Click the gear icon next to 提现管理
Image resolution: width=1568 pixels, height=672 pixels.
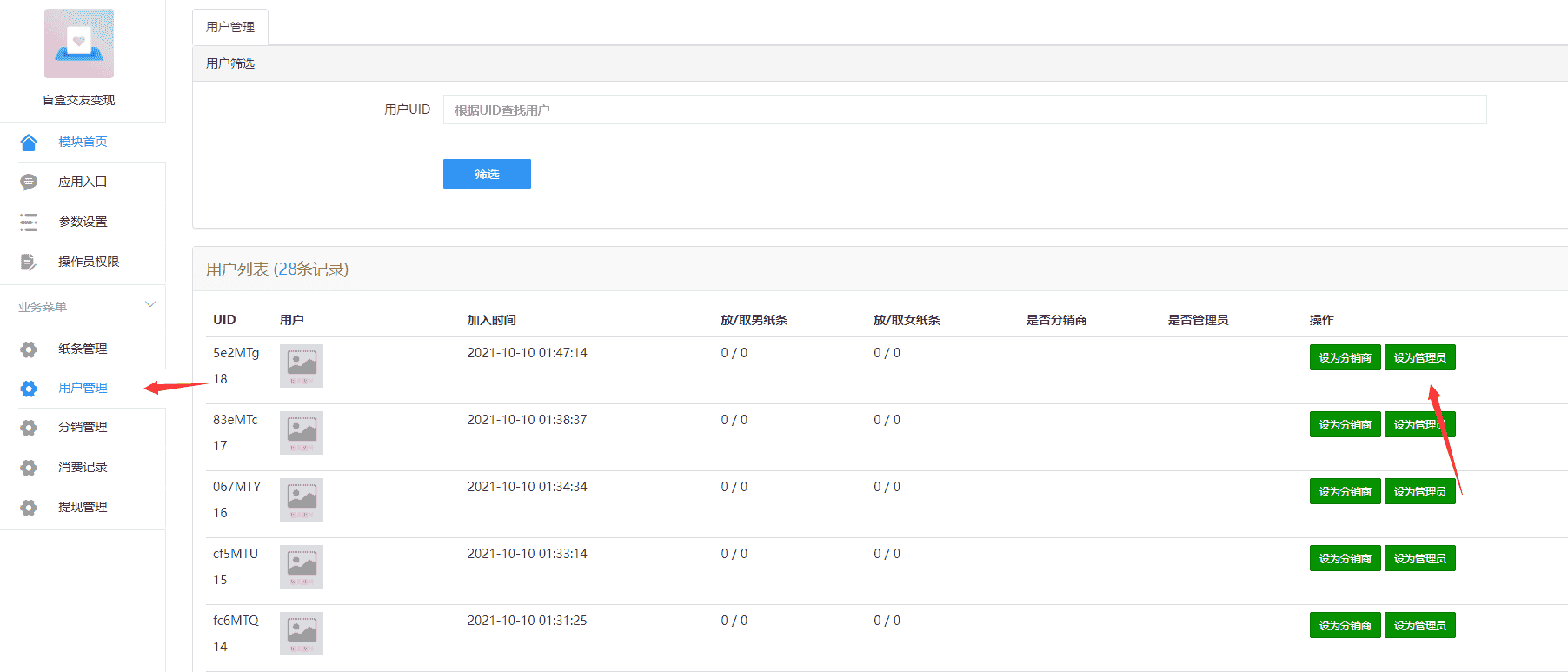pyautogui.click(x=29, y=508)
